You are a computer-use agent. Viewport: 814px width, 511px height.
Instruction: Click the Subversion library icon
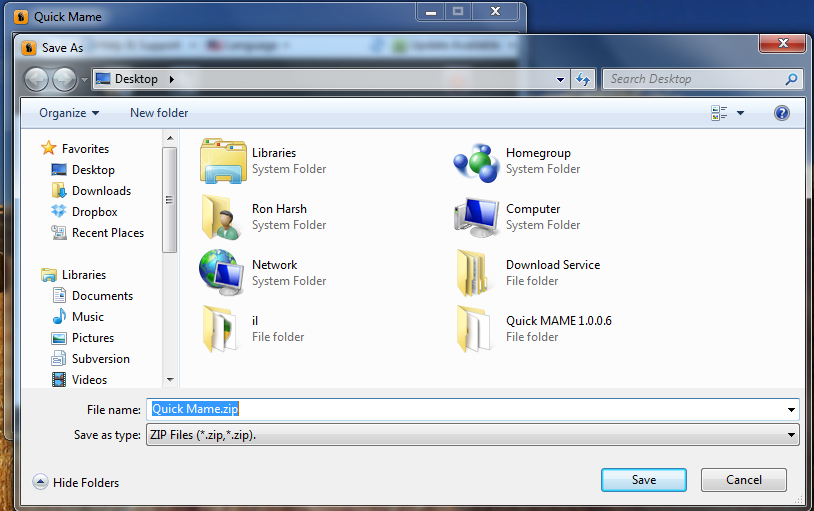pos(59,359)
